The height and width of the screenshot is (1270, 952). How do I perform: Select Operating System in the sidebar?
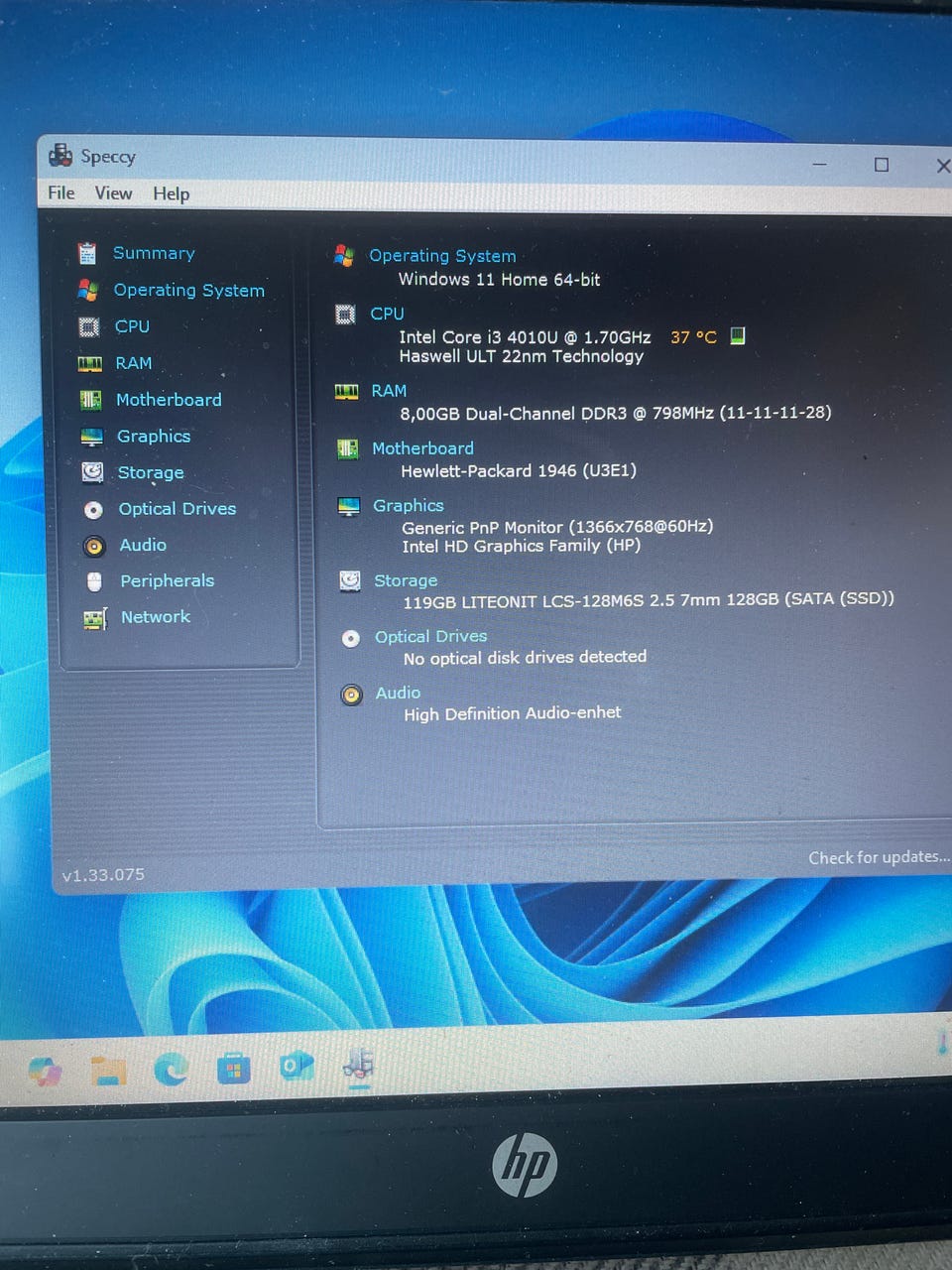point(189,290)
